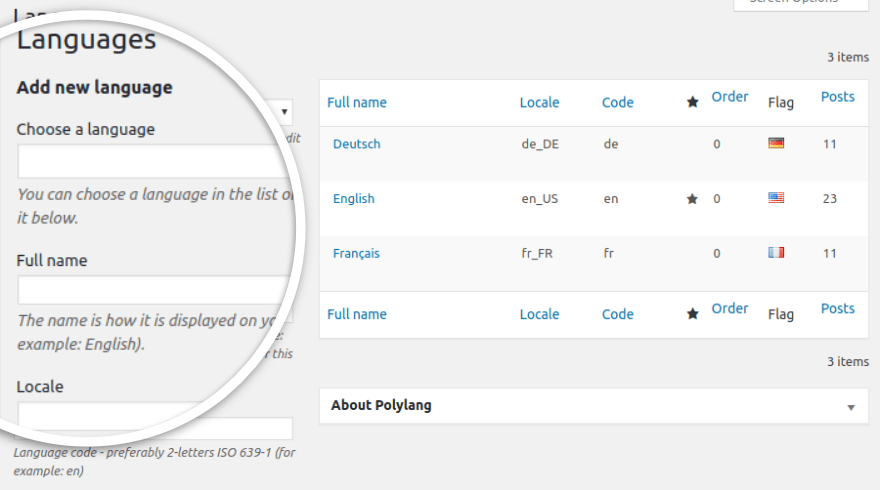Sort by Posts in table header
The image size is (880, 490).
coord(837,97)
